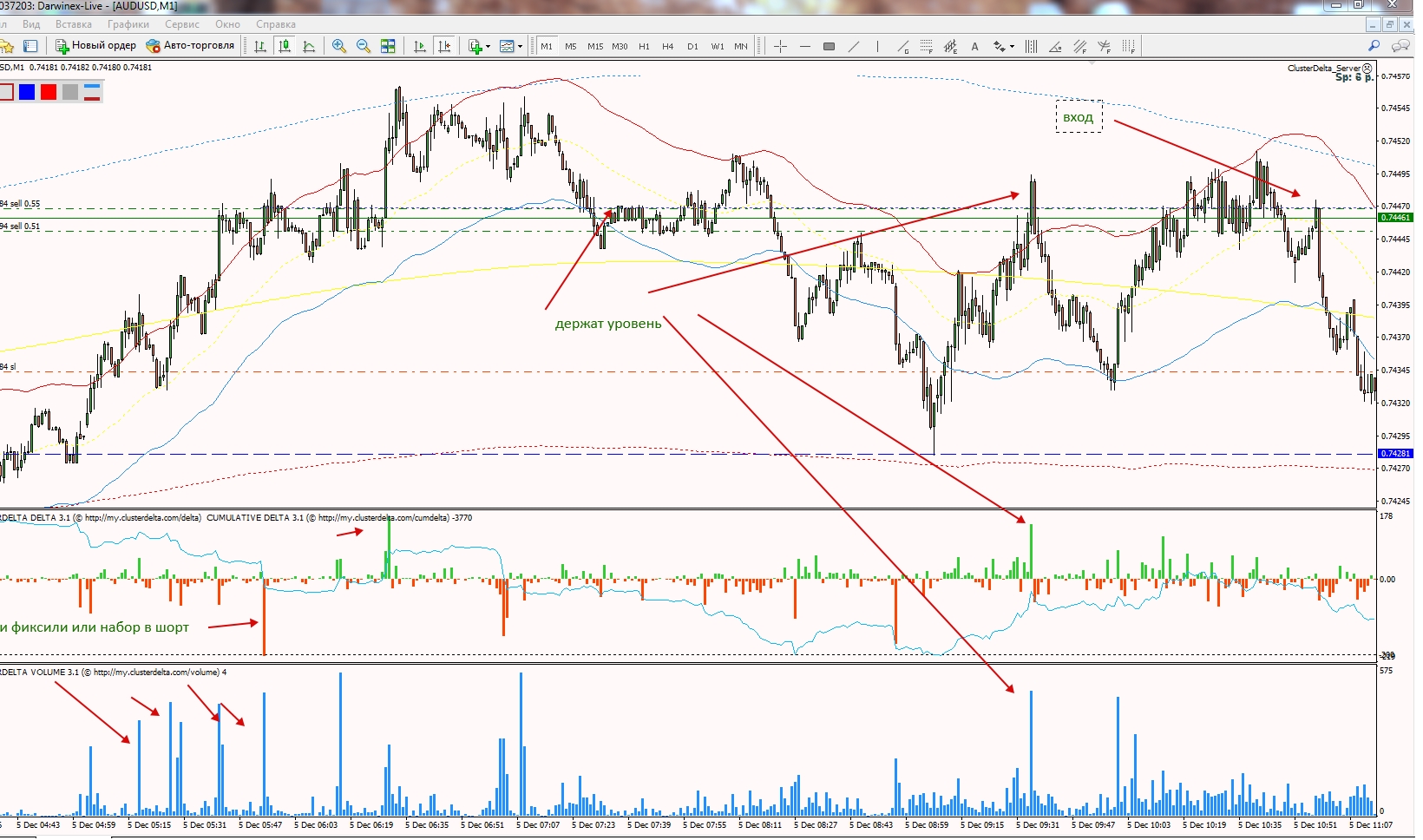Select the Fibonacci channel tool

point(1080,46)
